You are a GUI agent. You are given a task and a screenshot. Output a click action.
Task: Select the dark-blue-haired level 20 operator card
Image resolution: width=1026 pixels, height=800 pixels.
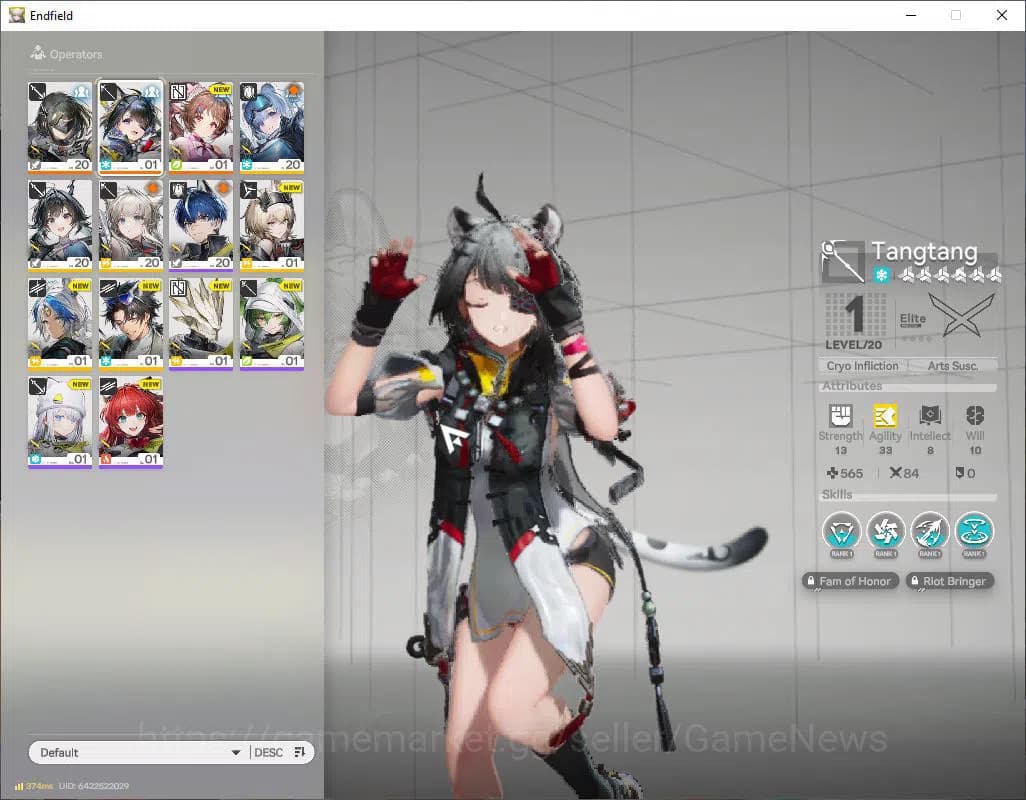point(202,226)
